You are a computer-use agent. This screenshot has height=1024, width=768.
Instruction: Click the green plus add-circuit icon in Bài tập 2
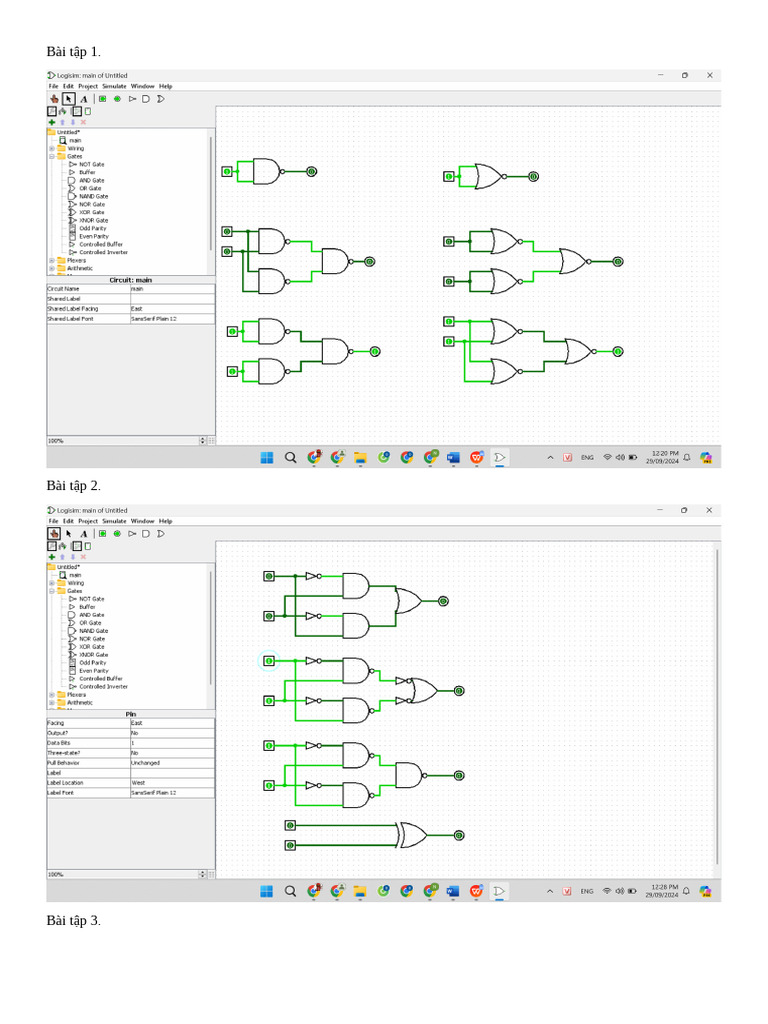[52, 557]
